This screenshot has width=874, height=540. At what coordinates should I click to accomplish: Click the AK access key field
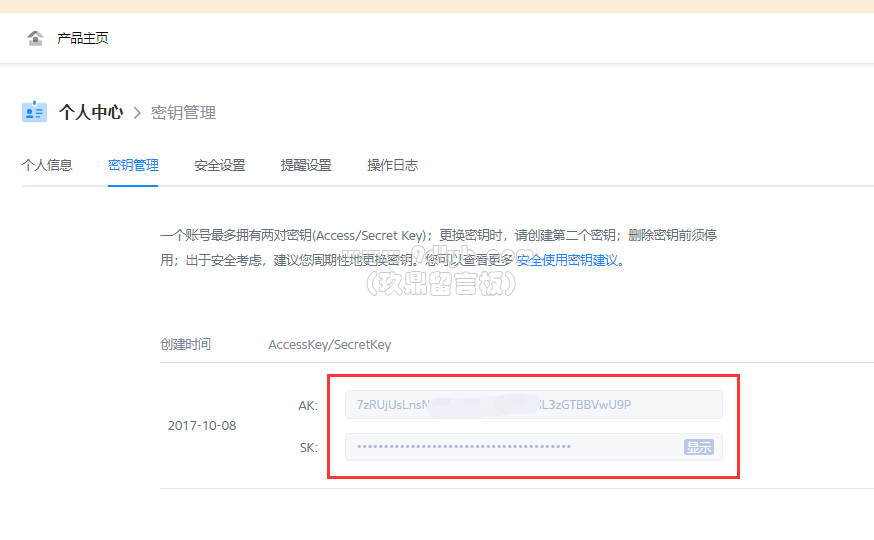534,405
